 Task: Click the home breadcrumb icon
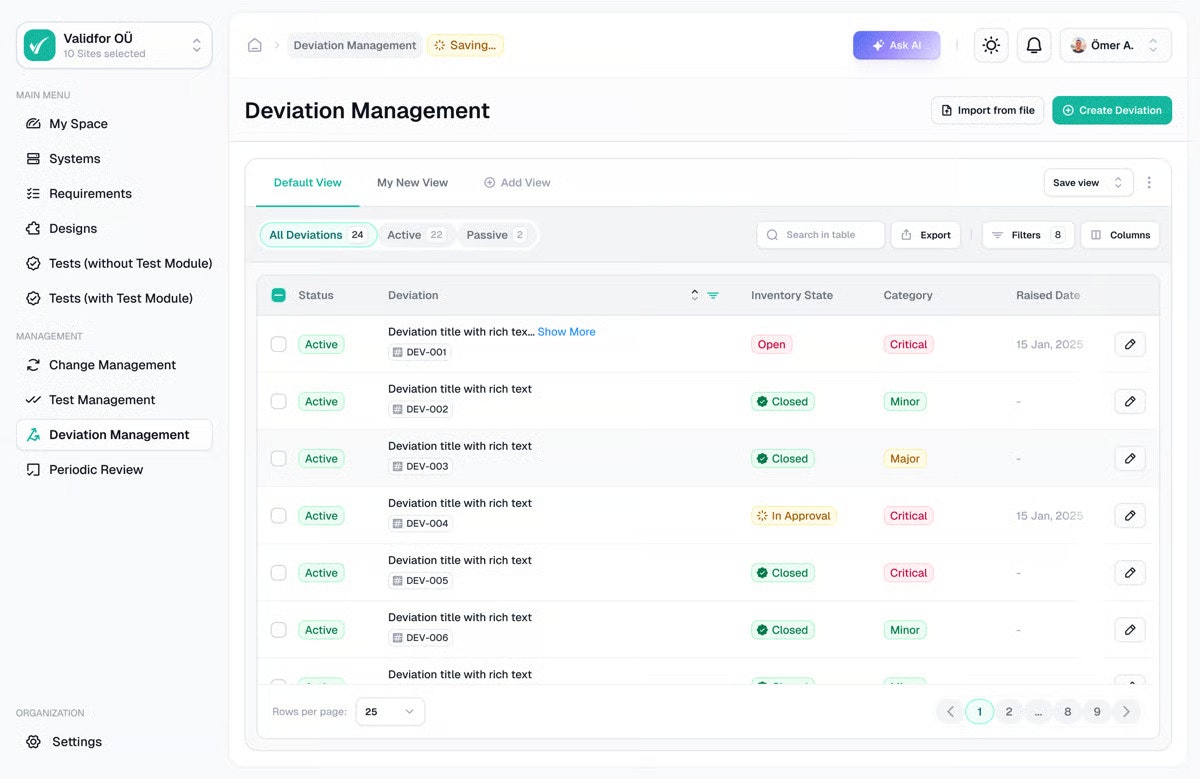255,45
